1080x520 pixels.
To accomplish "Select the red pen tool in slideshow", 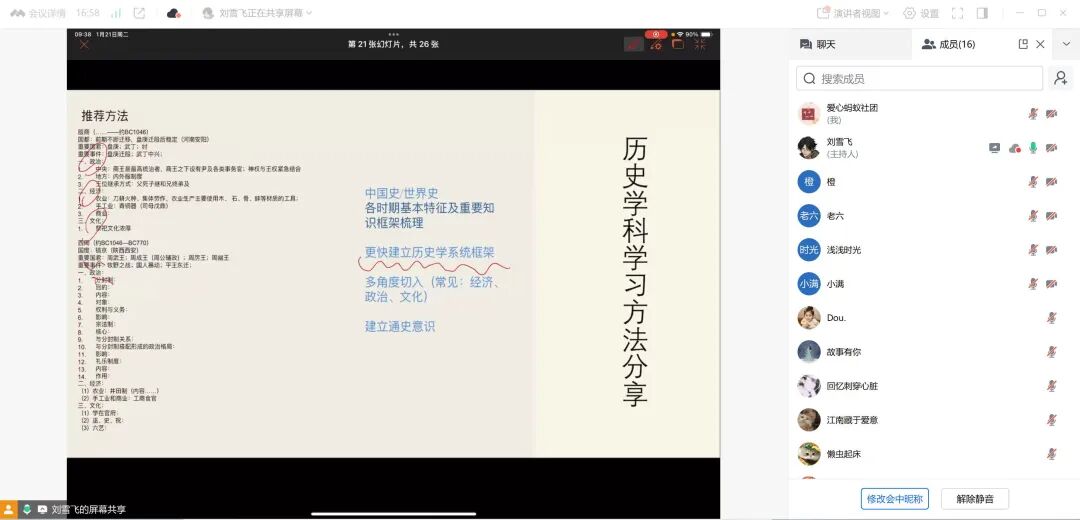I will pyautogui.click(x=634, y=44).
